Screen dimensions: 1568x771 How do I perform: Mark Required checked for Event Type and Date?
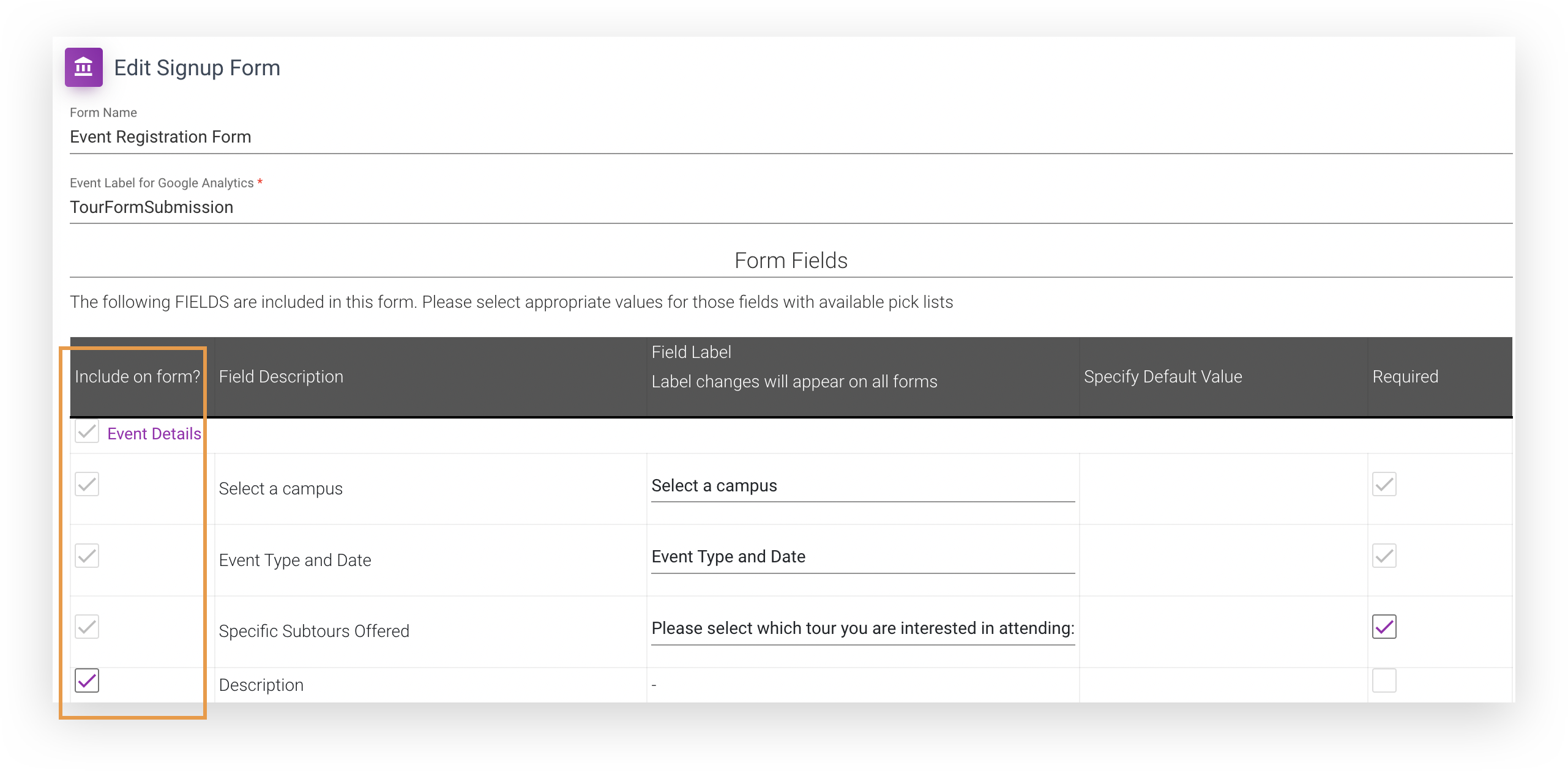click(x=1384, y=555)
